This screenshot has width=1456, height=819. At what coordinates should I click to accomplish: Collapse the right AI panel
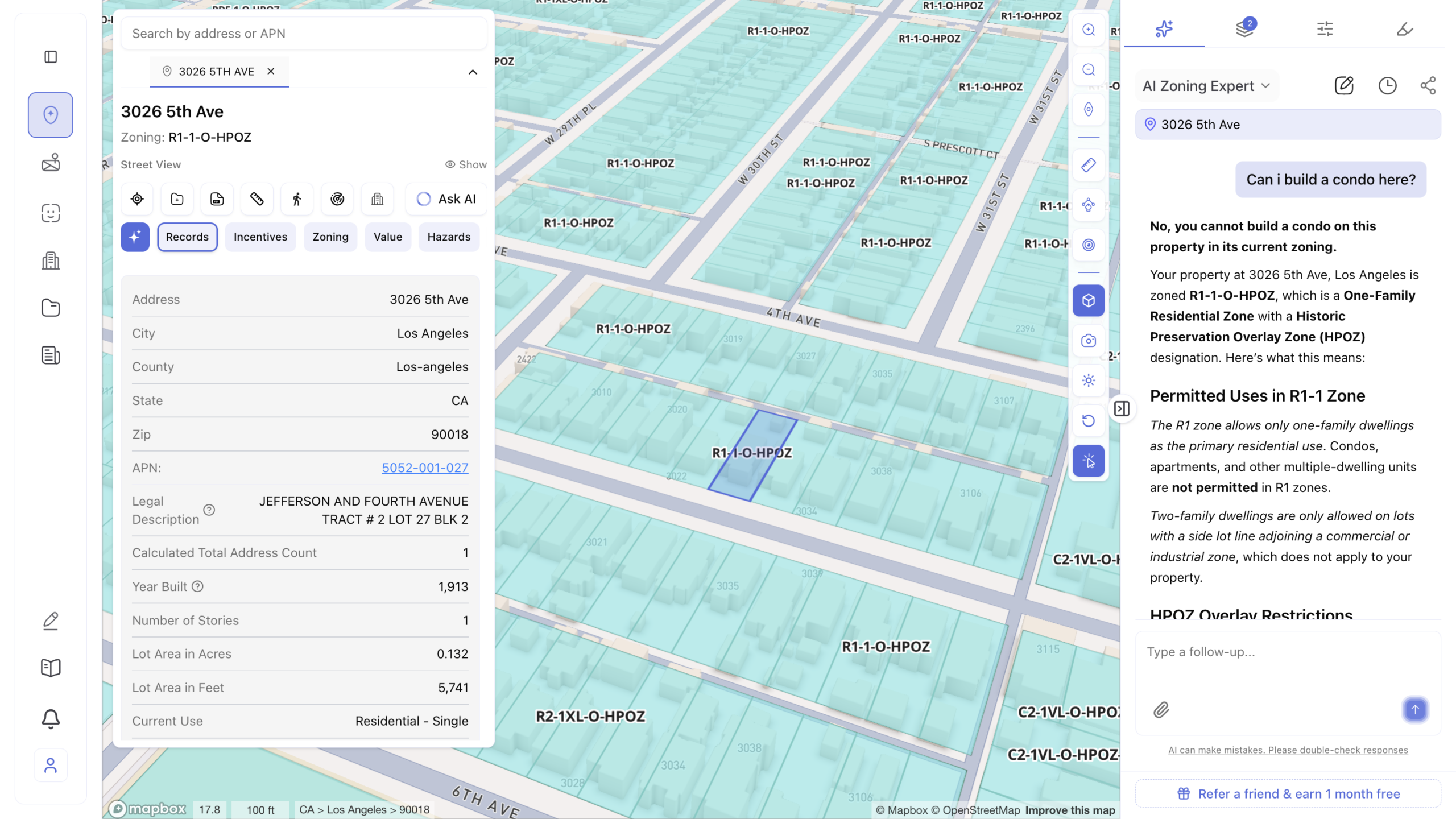click(1122, 408)
